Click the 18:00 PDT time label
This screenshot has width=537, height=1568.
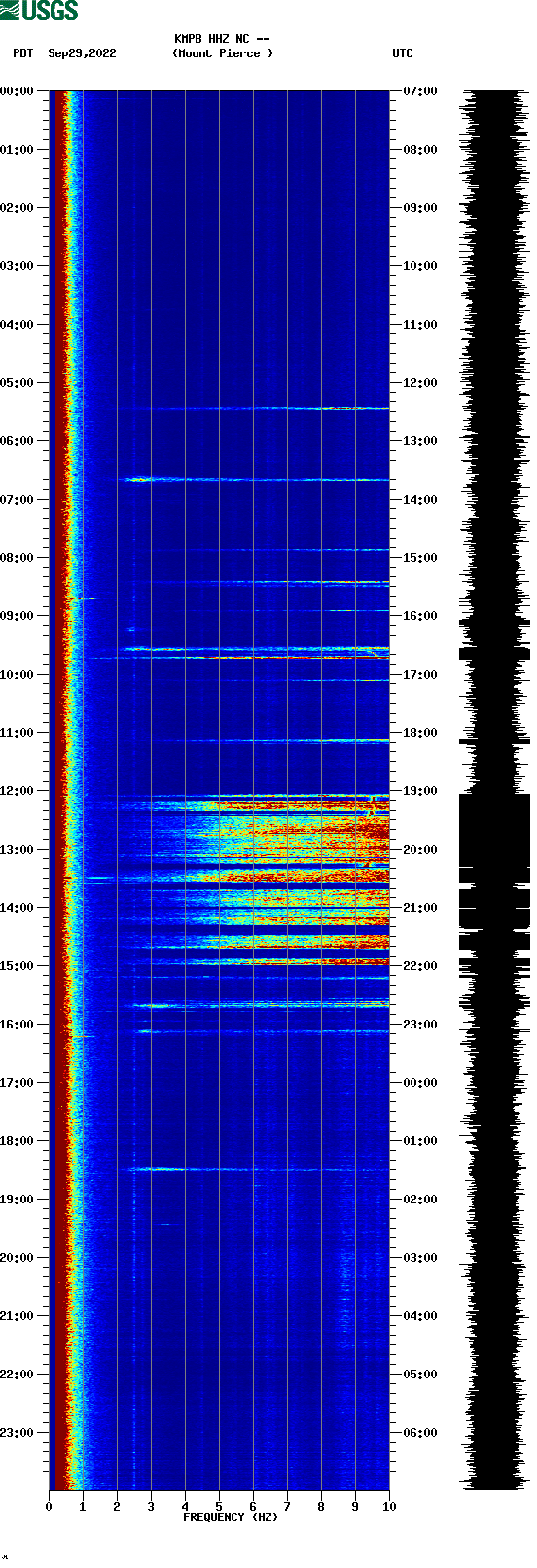click(18, 1141)
